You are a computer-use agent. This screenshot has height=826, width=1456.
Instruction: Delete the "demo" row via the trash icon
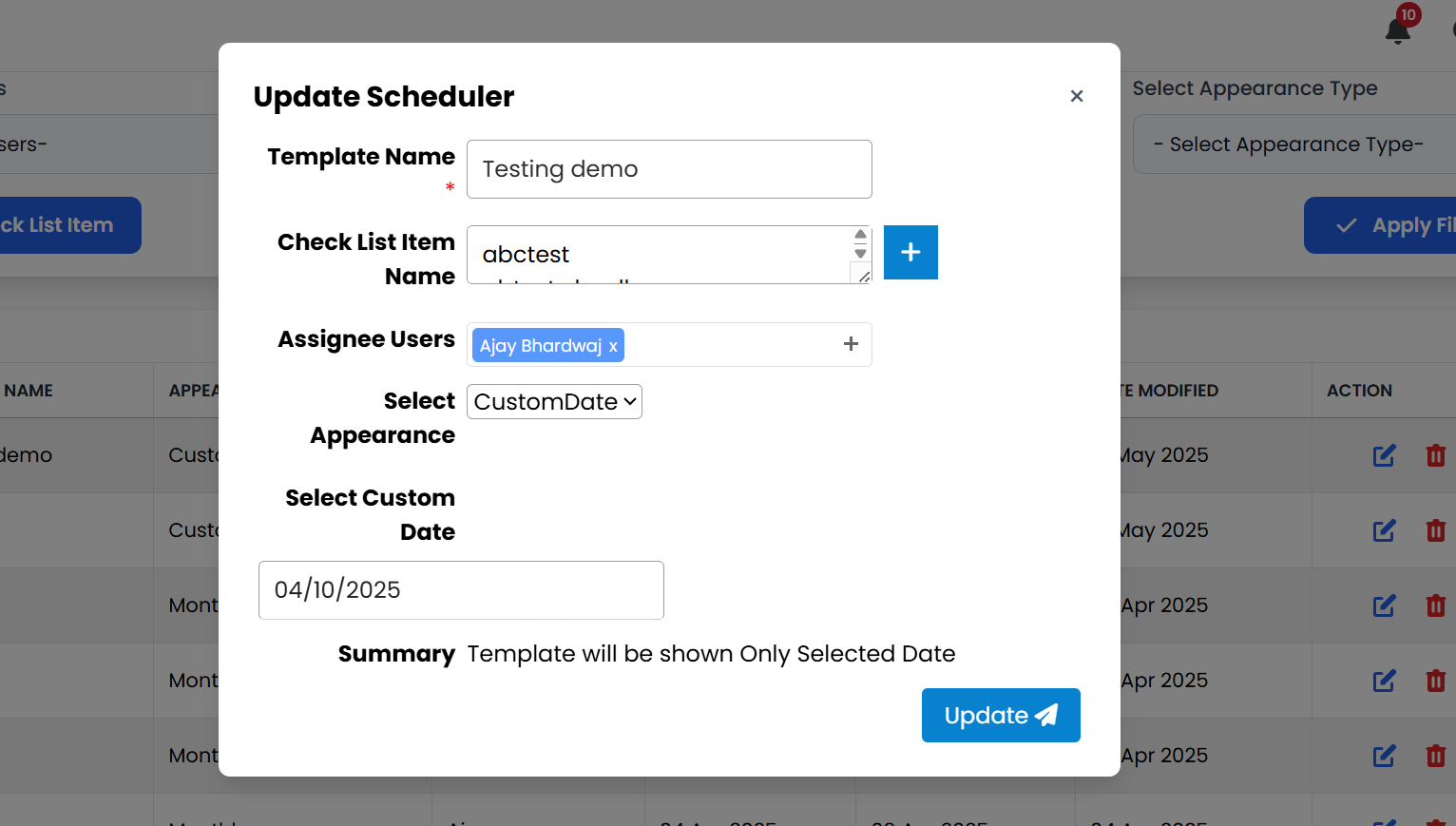(1435, 455)
